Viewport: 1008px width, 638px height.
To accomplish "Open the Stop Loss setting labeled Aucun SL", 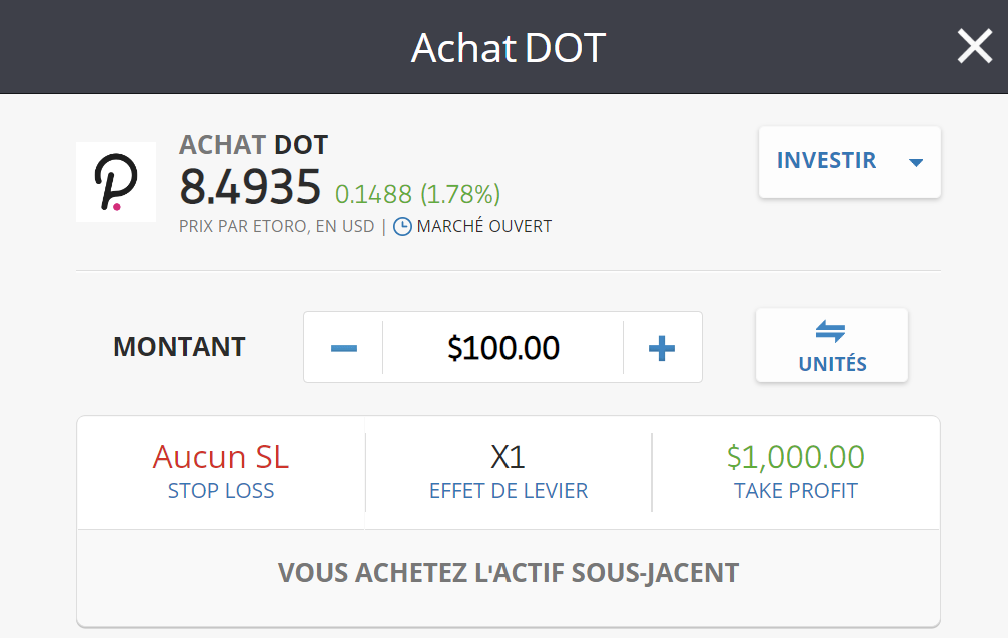I will [220, 471].
